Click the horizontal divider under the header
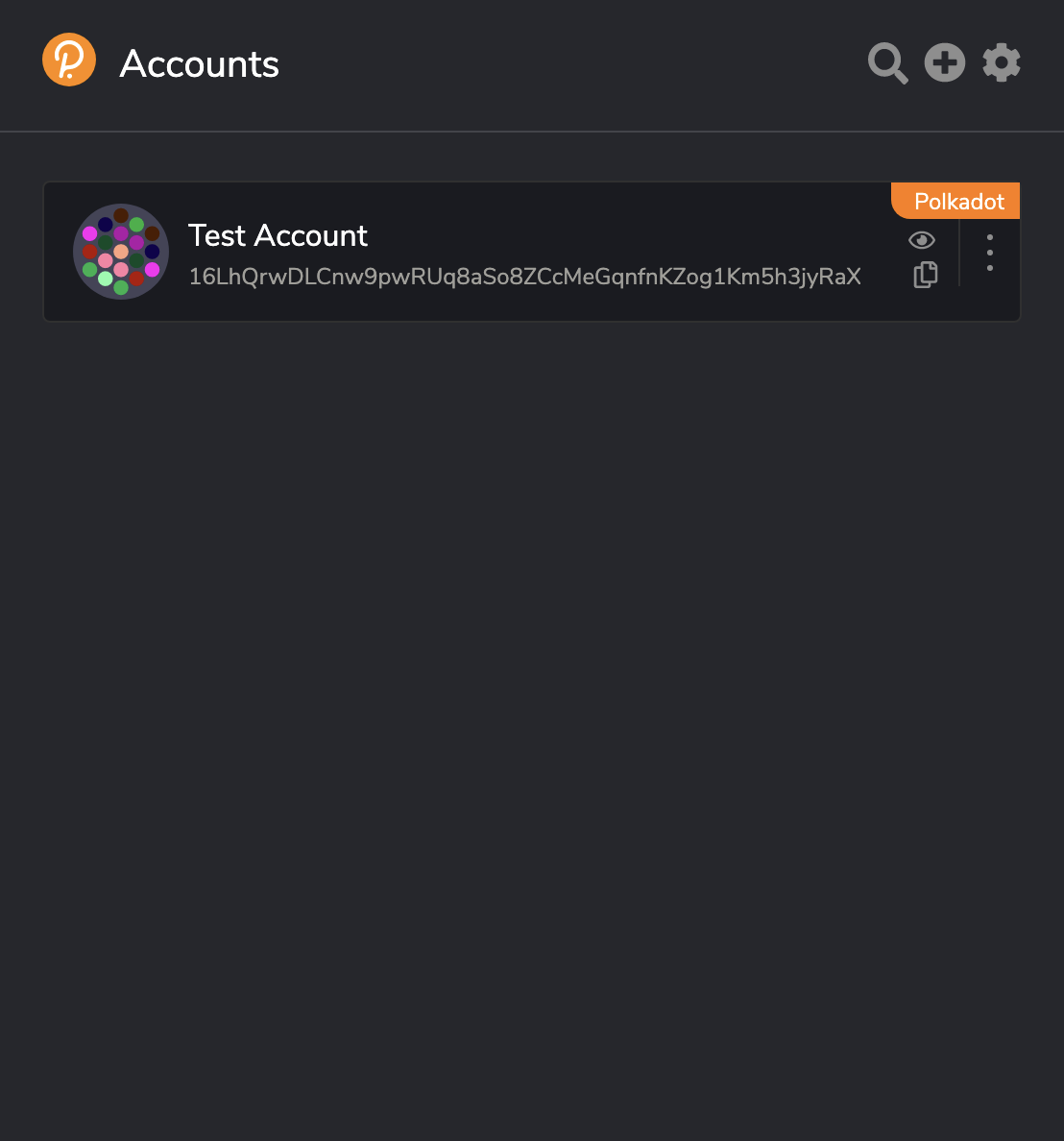The height and width of the screenshot is (1141, 1064). pyautogui.click(x=532, y=132)
